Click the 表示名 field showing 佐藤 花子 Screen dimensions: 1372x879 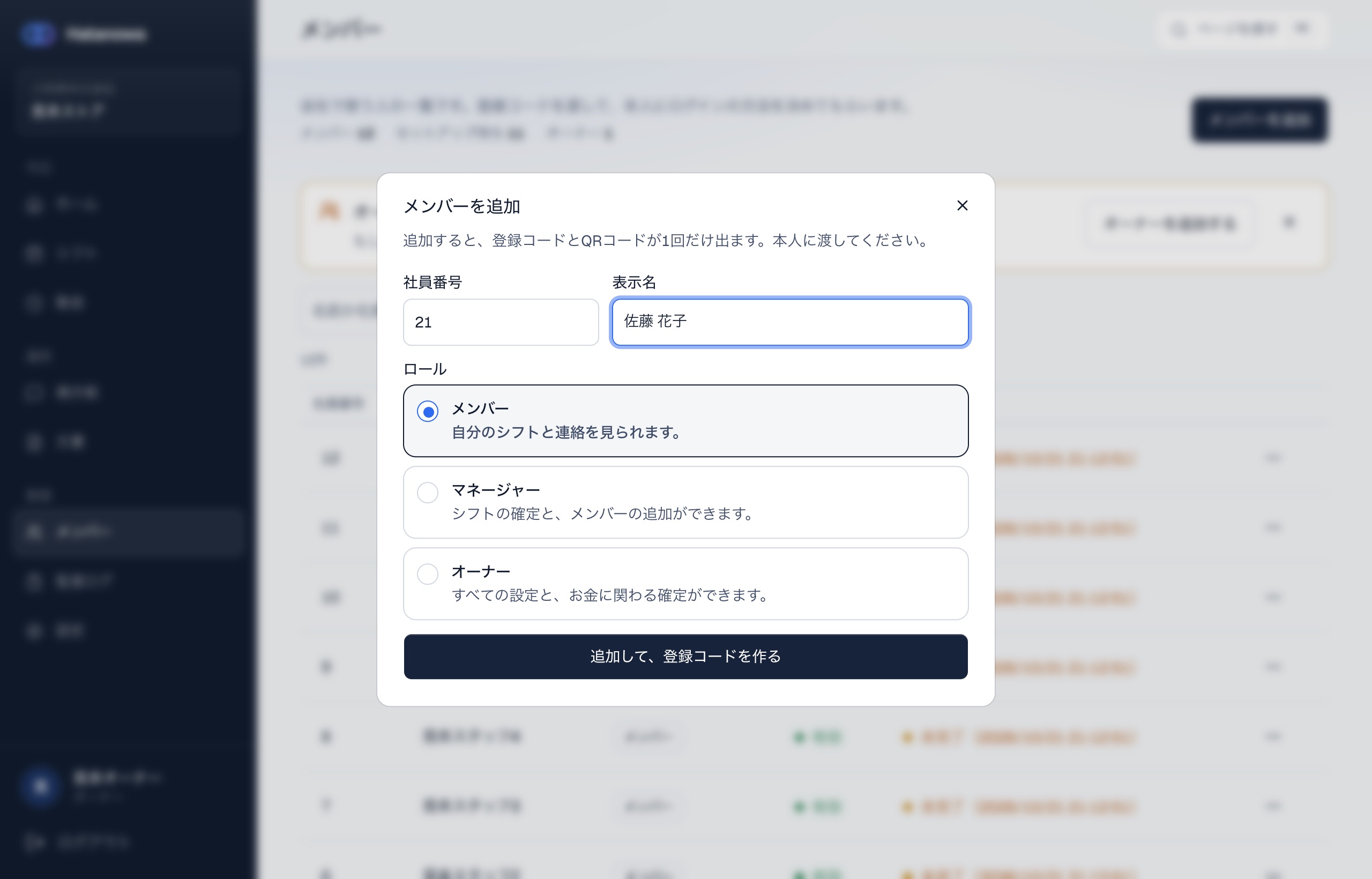click(790, 322)
